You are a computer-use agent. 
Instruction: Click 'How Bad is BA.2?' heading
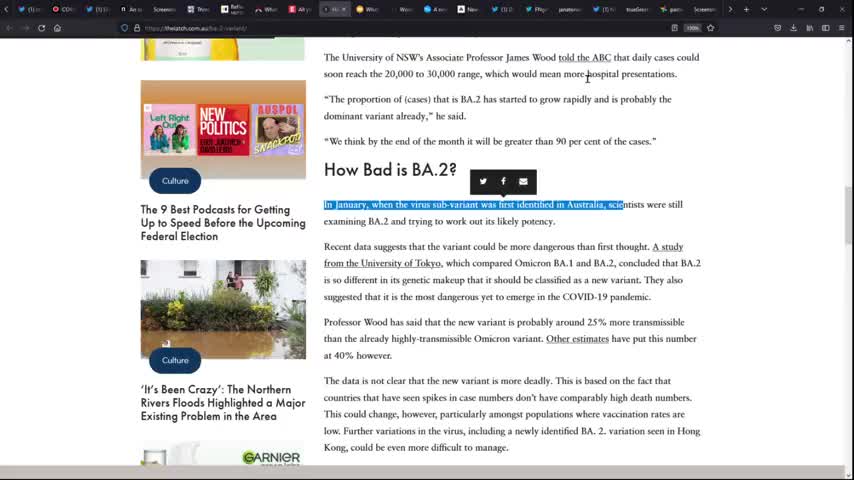tap(390, 170)
